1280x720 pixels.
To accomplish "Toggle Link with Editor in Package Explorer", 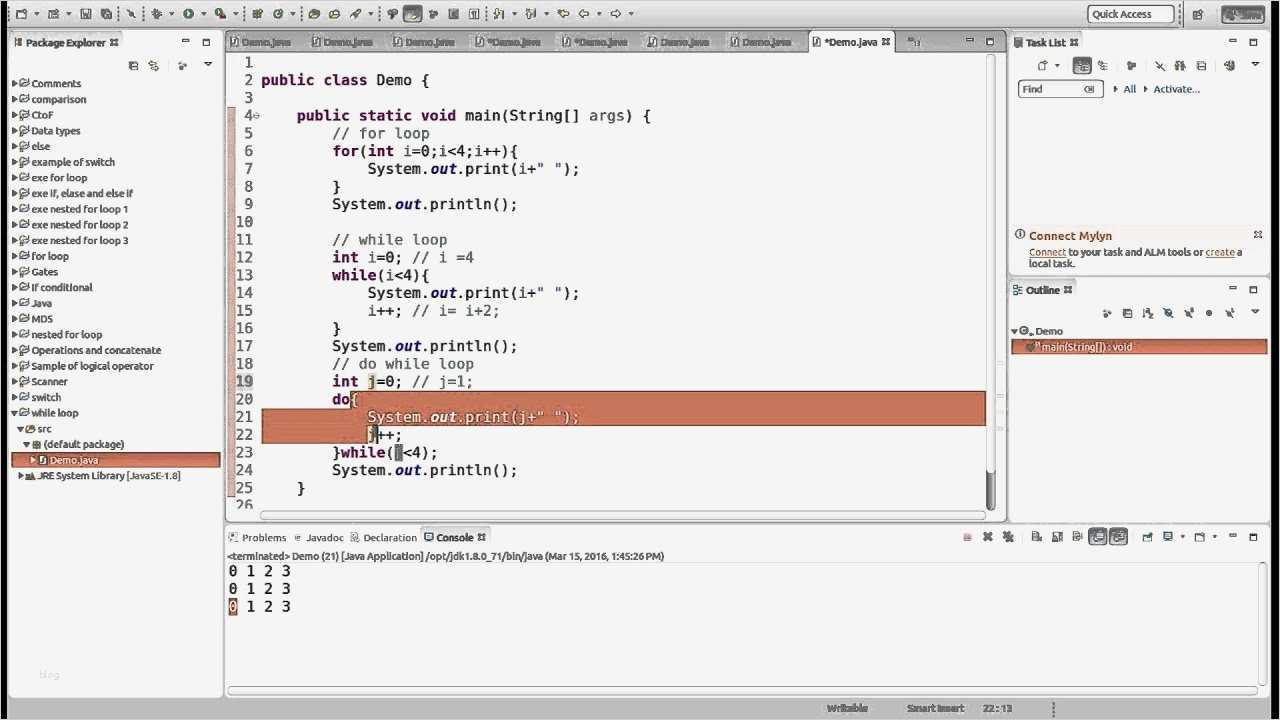I will click(x=154, y=66).
